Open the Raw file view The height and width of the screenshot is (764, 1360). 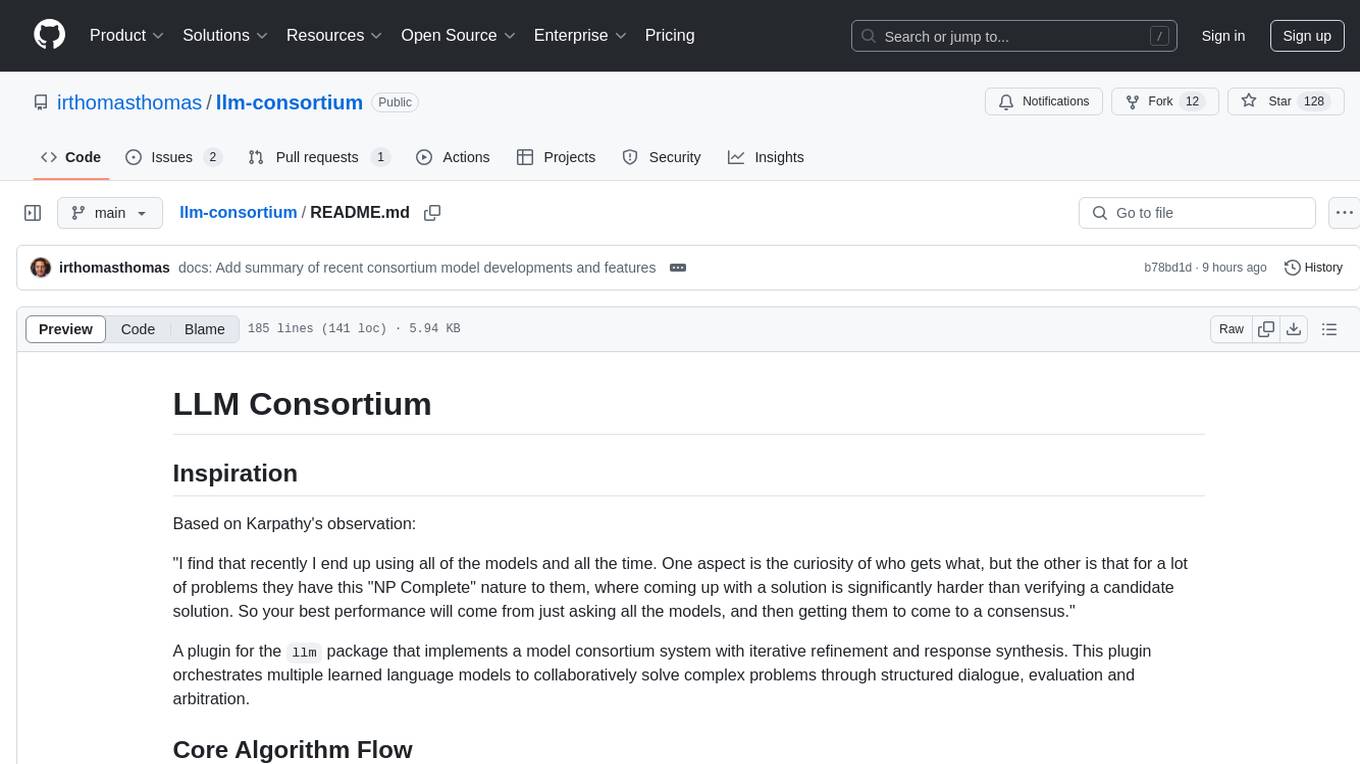coord(1231,329)
